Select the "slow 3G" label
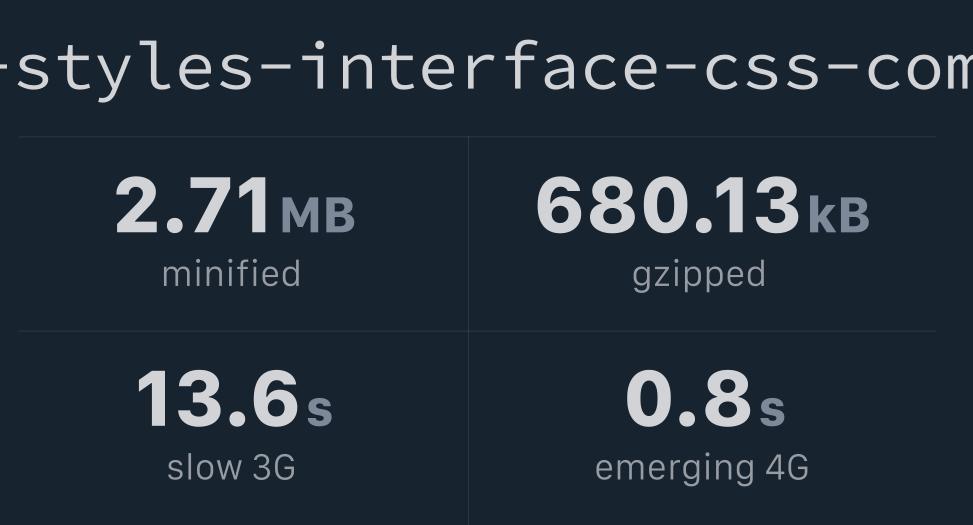Viewport: 973px width, 525px height. coord(231,467)
